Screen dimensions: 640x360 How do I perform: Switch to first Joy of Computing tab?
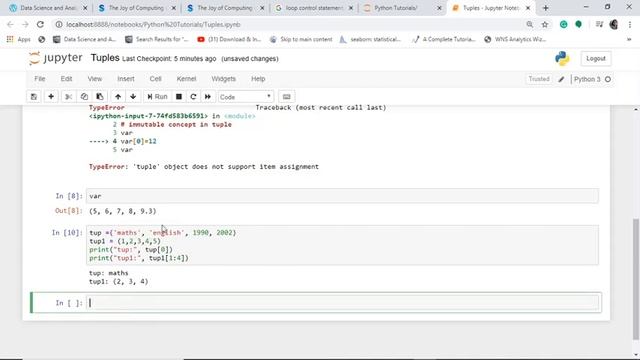tap(136, 8)
